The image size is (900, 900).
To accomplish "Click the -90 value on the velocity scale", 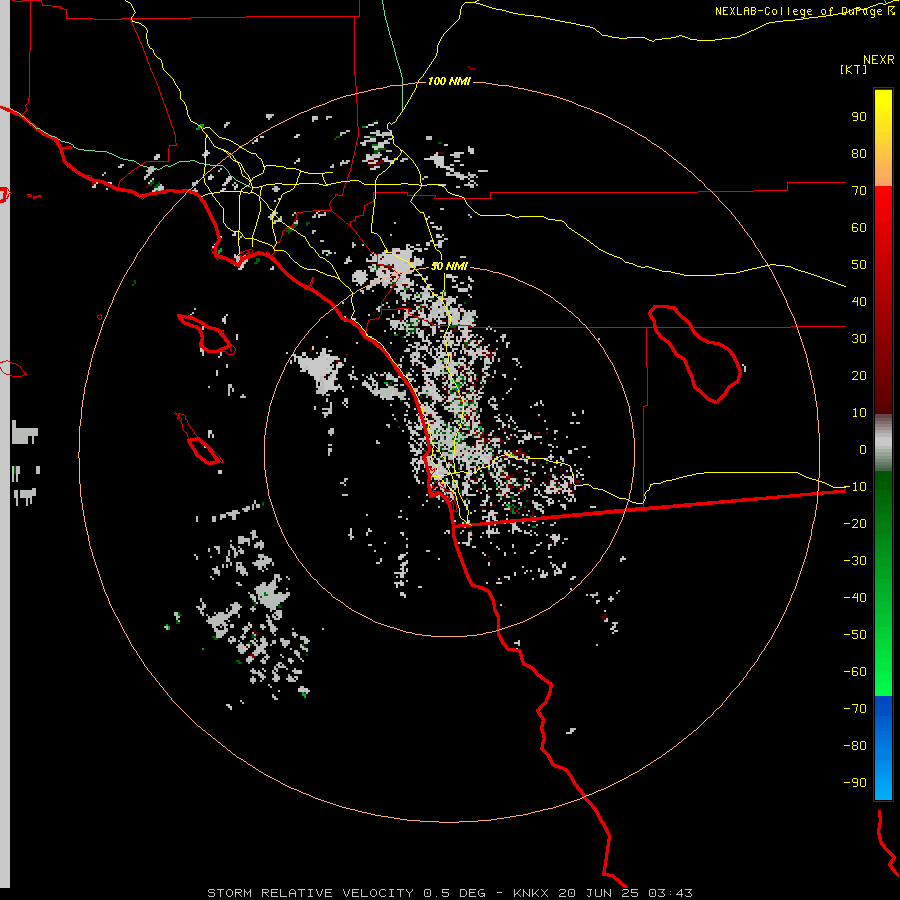I will point(855,783).
